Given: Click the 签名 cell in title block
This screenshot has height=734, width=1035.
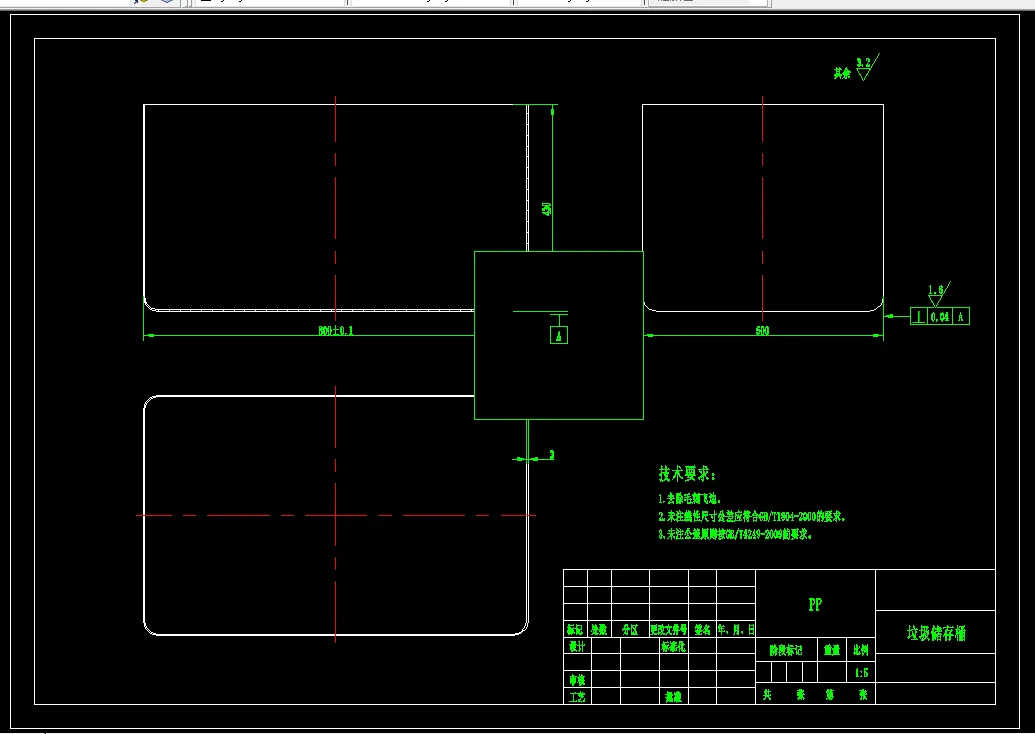Looking at the screenshot, I should pos(702,630).
